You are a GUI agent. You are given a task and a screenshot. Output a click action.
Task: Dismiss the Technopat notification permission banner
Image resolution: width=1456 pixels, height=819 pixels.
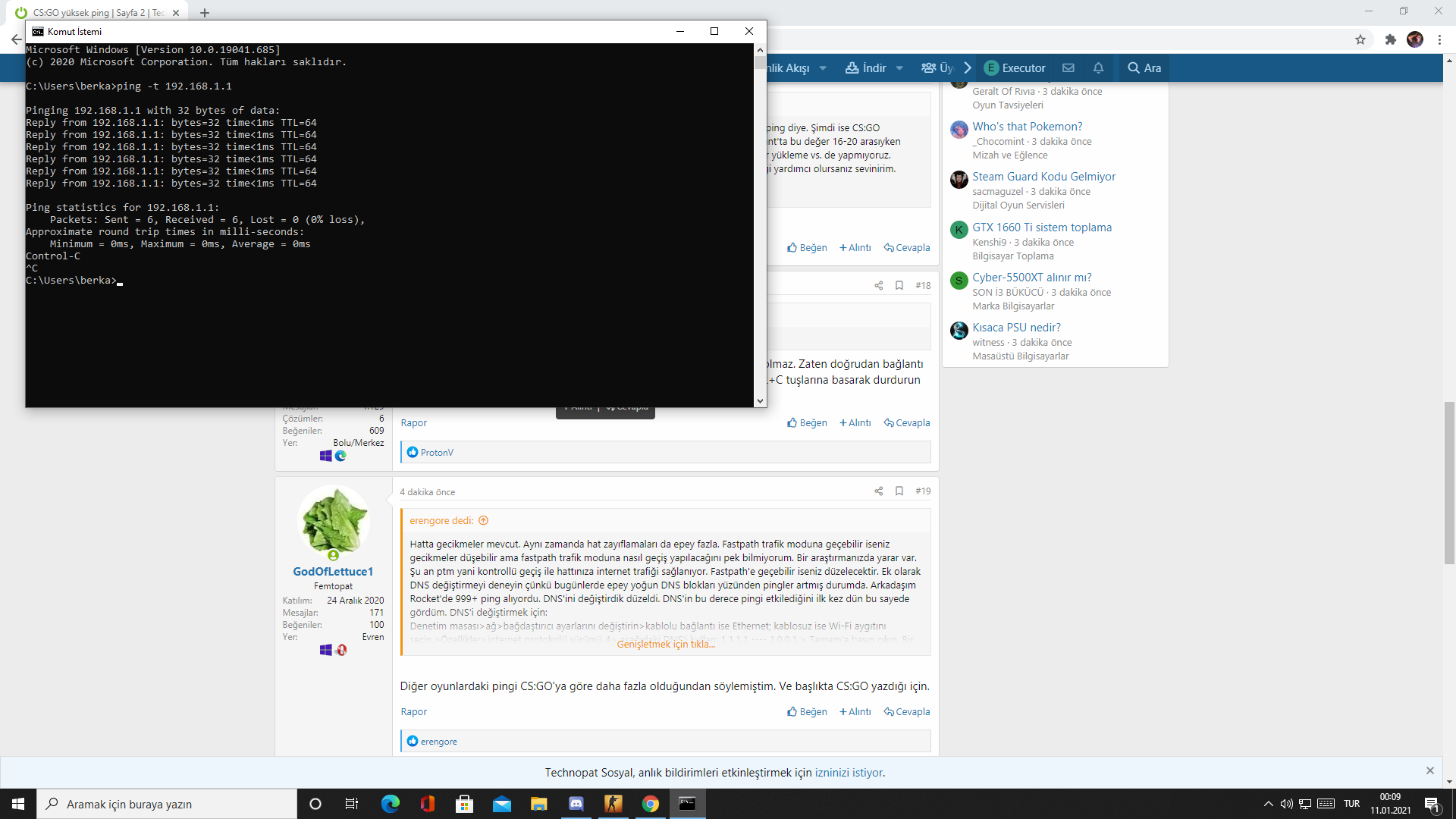1429,770
